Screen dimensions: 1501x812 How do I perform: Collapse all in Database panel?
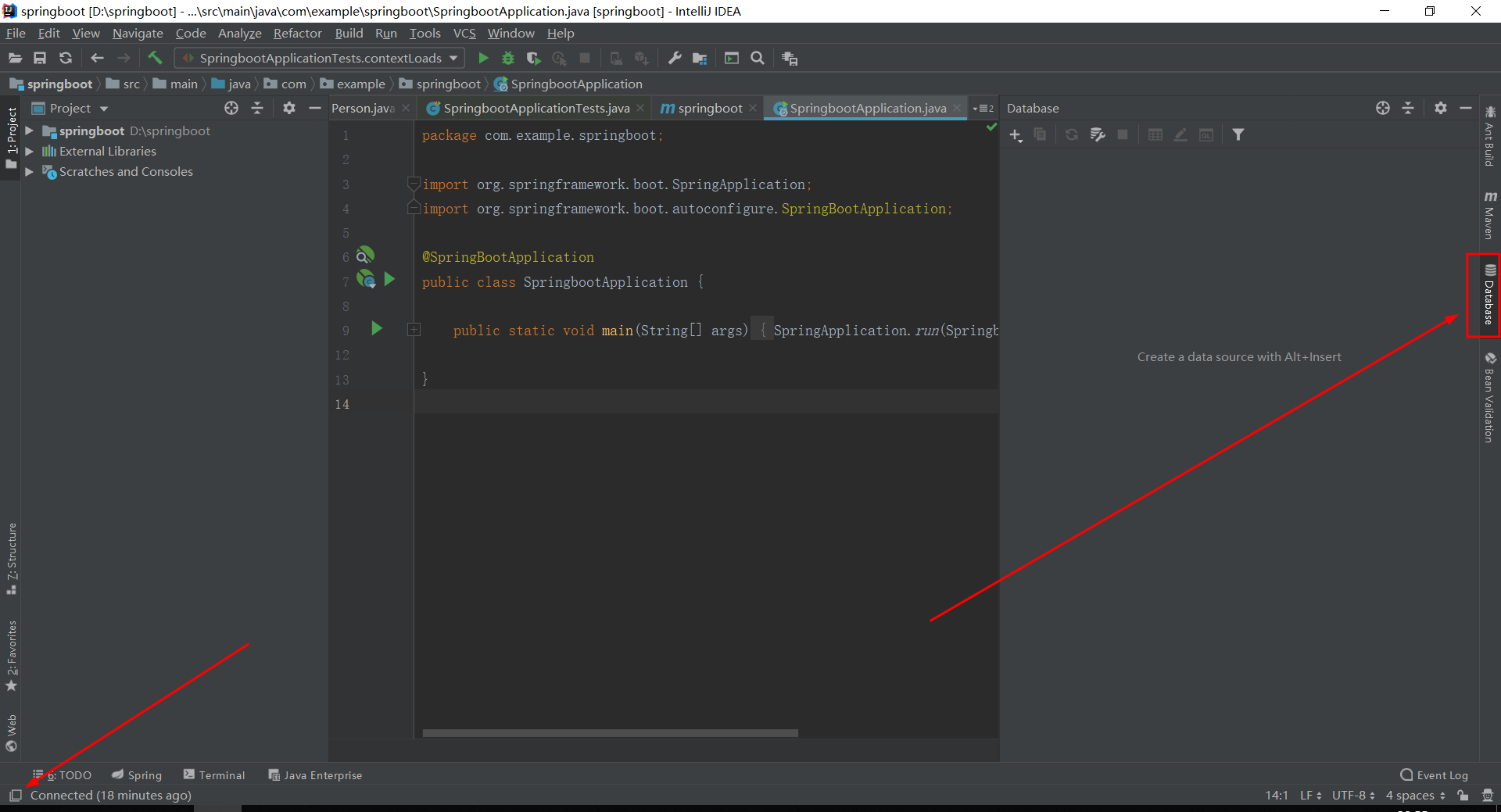[1408, 108]
